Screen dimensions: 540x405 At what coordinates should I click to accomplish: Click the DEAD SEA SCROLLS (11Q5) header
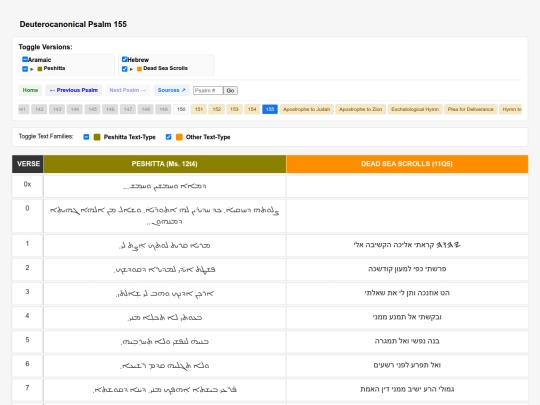407,164
